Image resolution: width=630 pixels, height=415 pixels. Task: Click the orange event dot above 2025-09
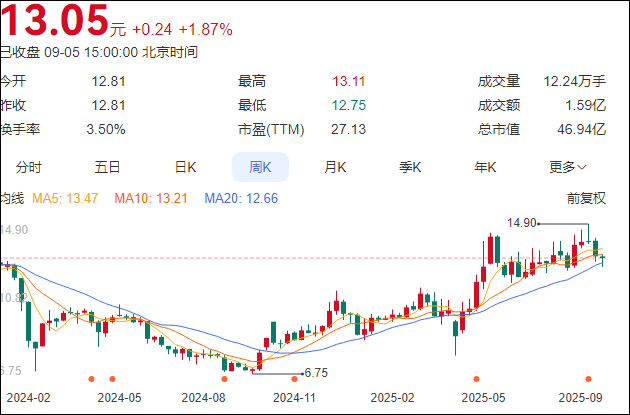click(x=589, y=379)
